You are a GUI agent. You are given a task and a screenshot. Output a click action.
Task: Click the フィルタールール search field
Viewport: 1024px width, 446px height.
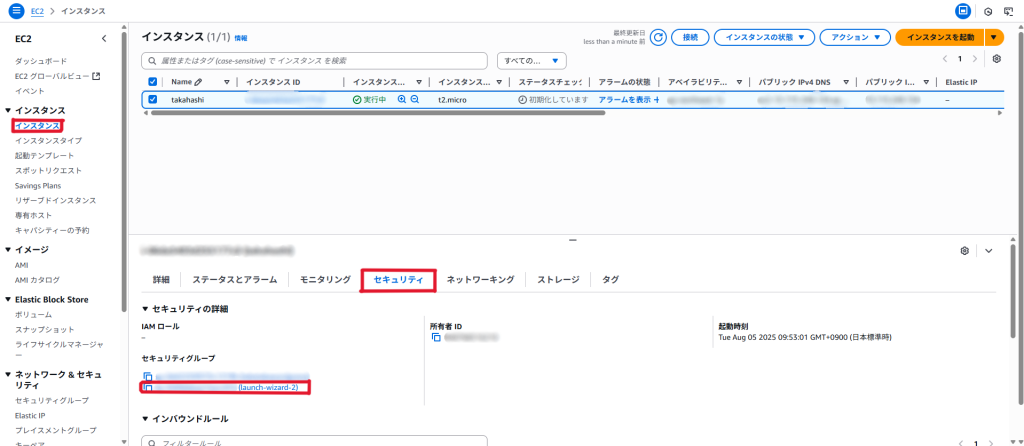(315, 441)
